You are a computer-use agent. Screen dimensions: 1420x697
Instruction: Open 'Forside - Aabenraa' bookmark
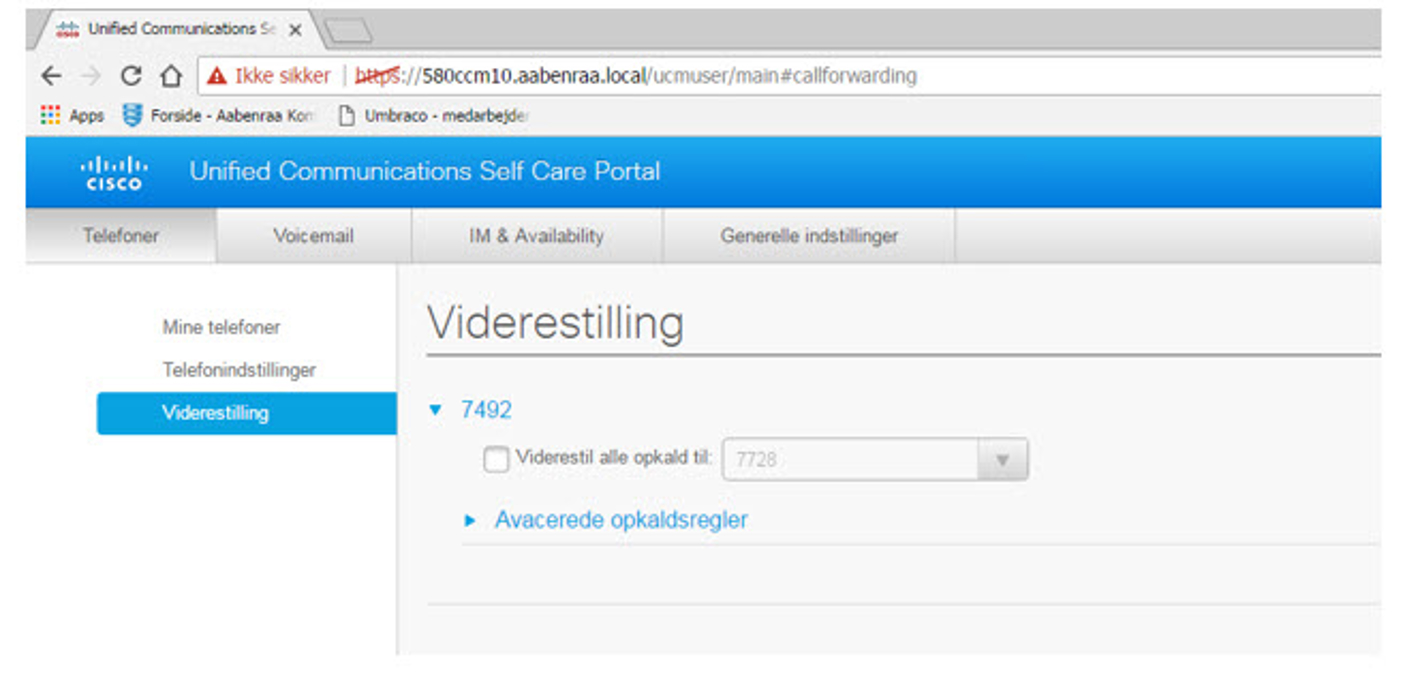220,116
